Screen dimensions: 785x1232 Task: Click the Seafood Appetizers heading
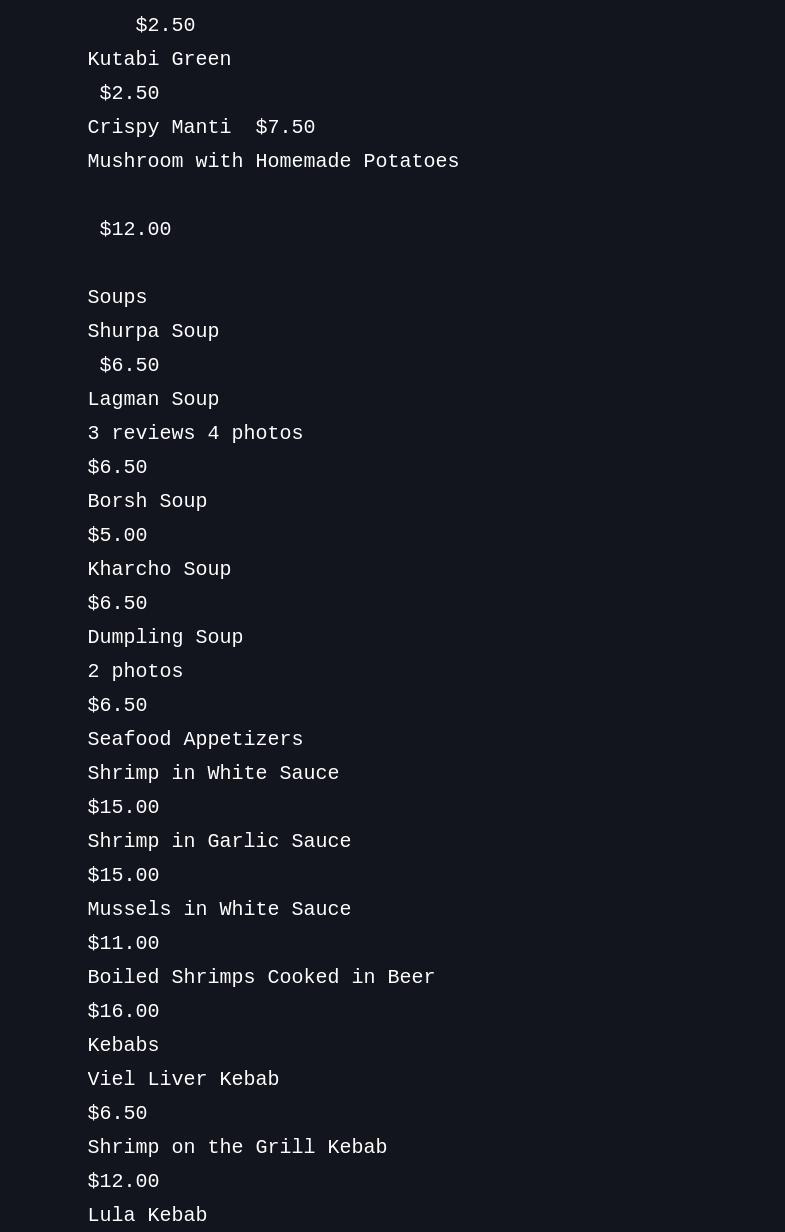[195, 740]
